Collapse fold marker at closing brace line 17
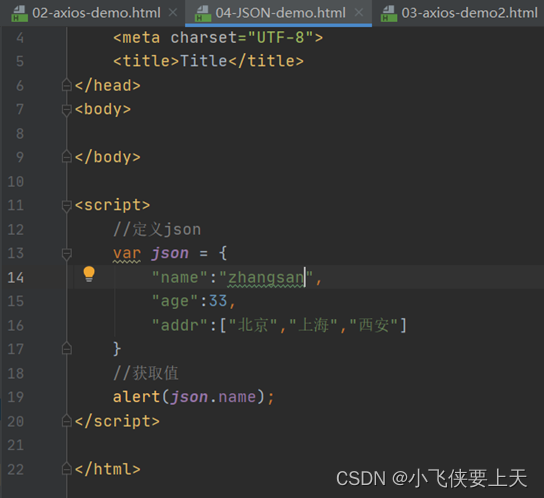 click(x=66, y=348)
